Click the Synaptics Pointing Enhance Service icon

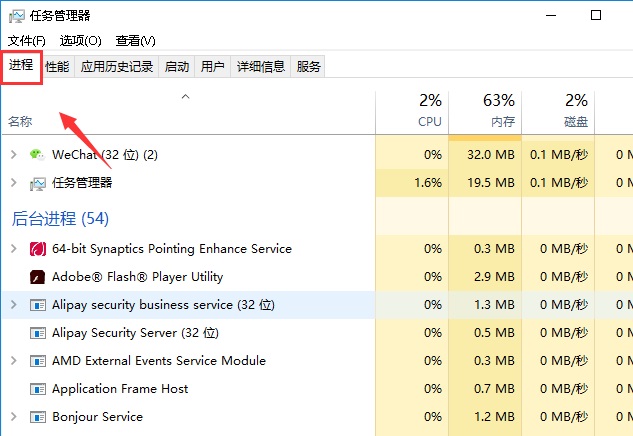pyautogui.click(x=38, y=249)
